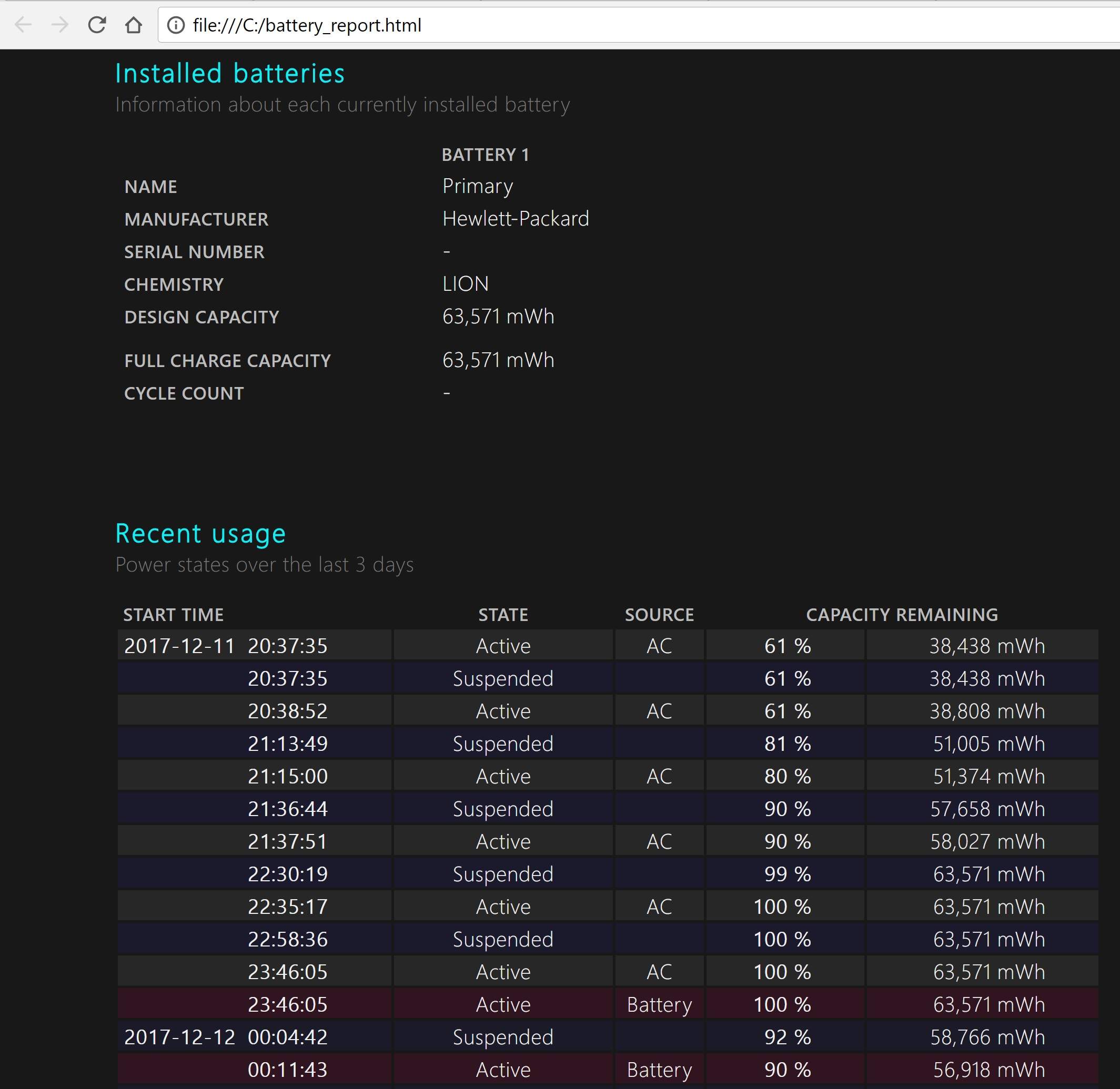The image size is (1120, 1089).
Task: Select 'Active' state in 21:15:00 row
Action: tap(503, 776)
